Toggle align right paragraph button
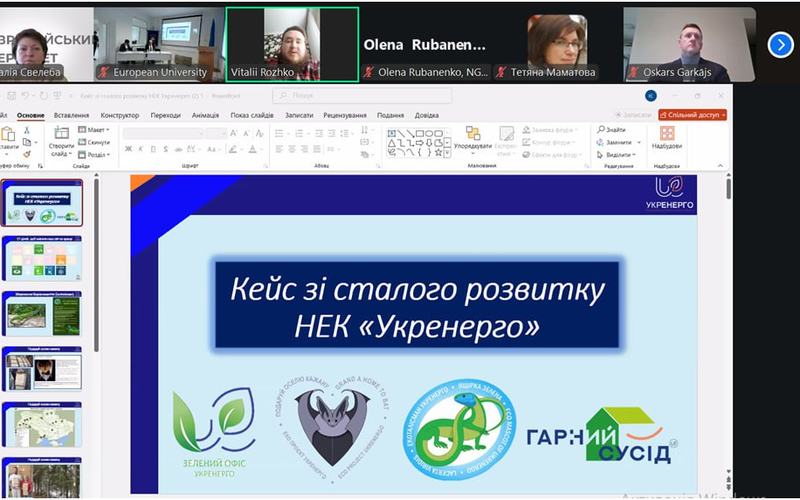This screenshot has width=800, height=500. click(305, 149)
